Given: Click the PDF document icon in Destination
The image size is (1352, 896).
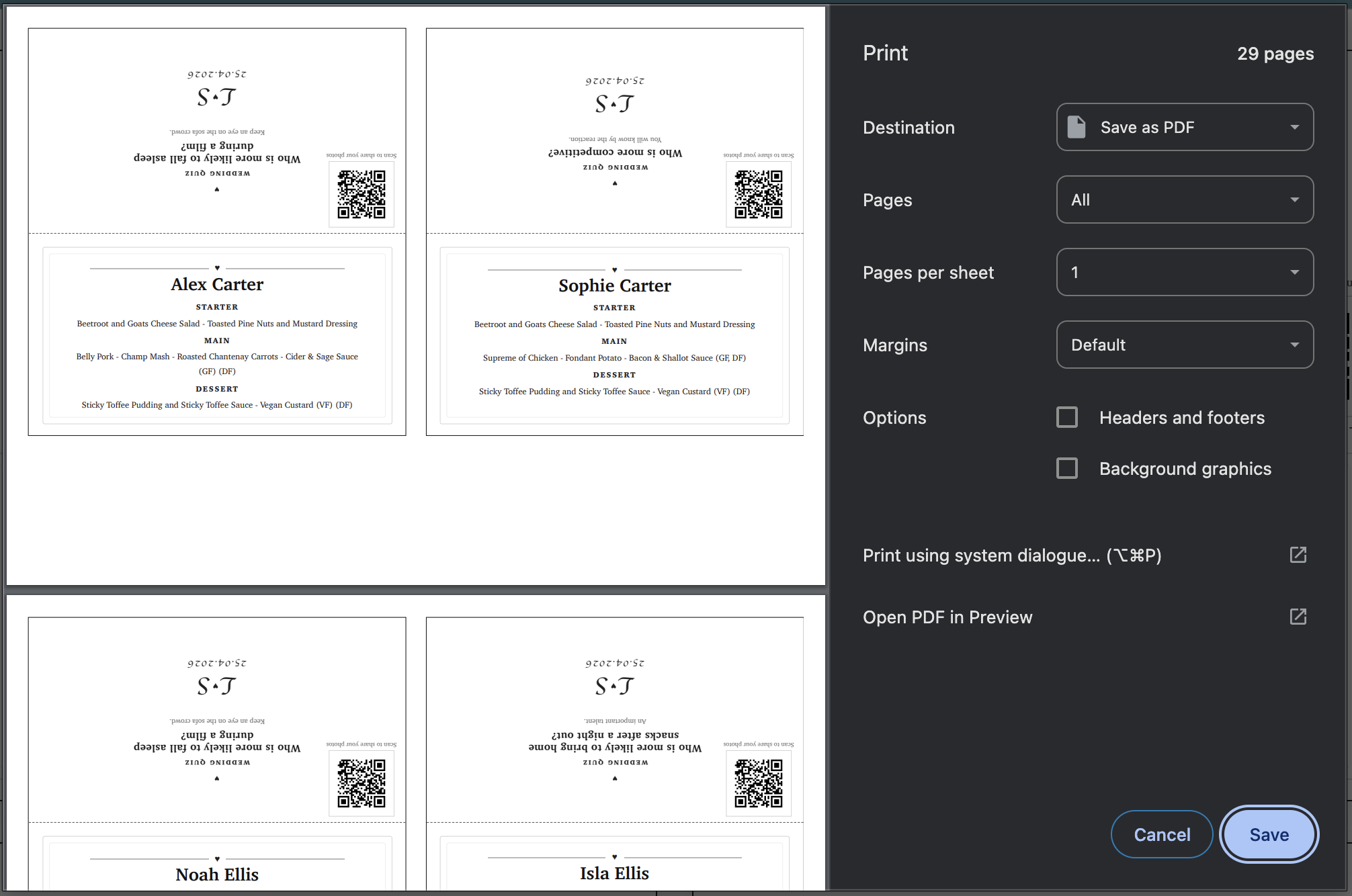Looking at the screenshot, I should point(1076,127).
